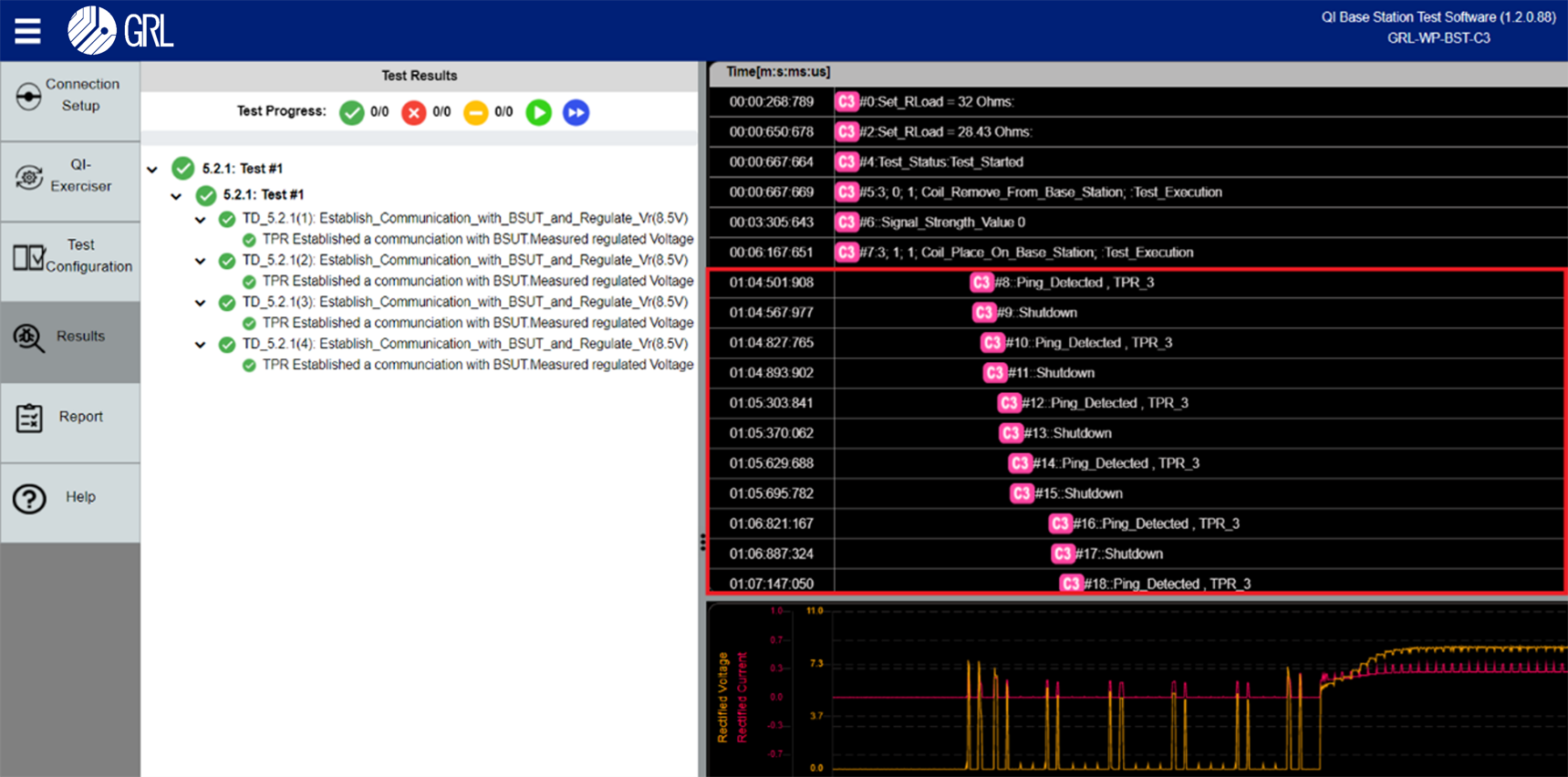Select #7 Coil_Place_On_Base_Station event
1568x777 pixels.
click(x=1026, y=253)
